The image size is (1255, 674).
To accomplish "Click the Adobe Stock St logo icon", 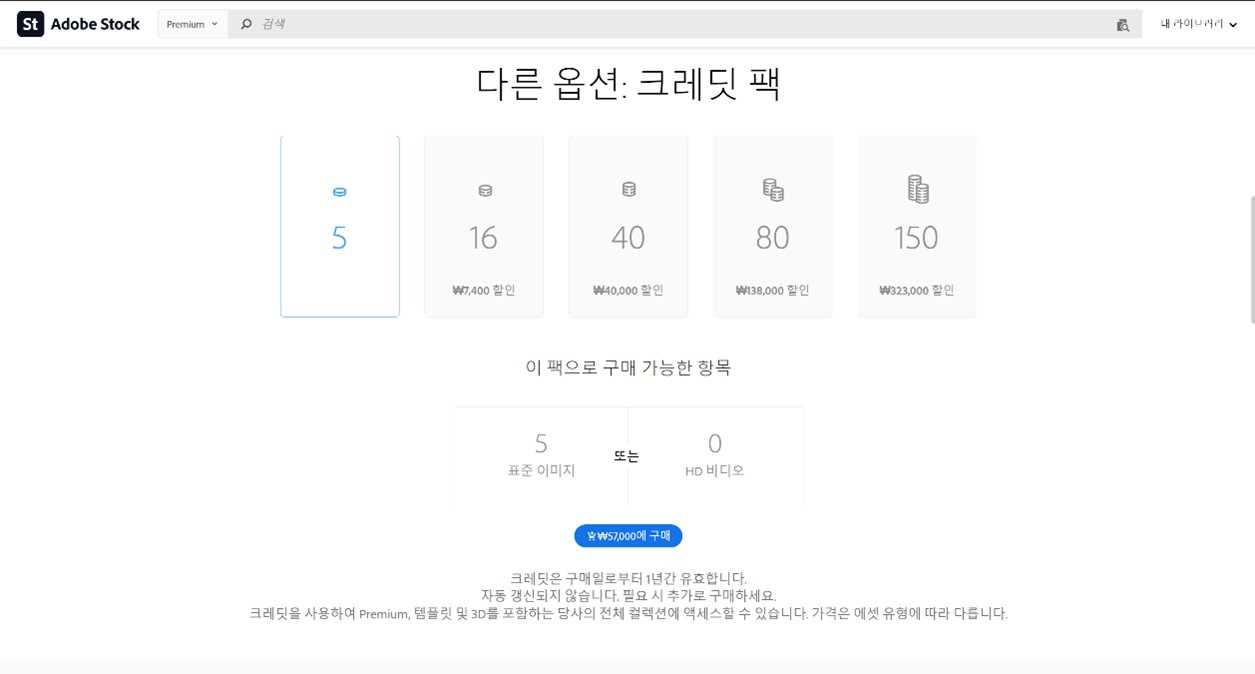I will click(x=30, y=24).
